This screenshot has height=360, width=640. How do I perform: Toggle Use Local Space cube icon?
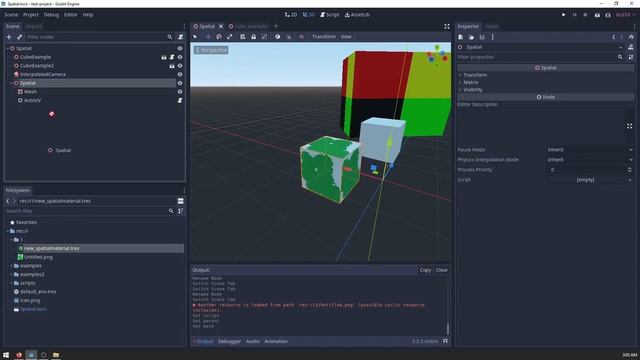tap(278, 37)
